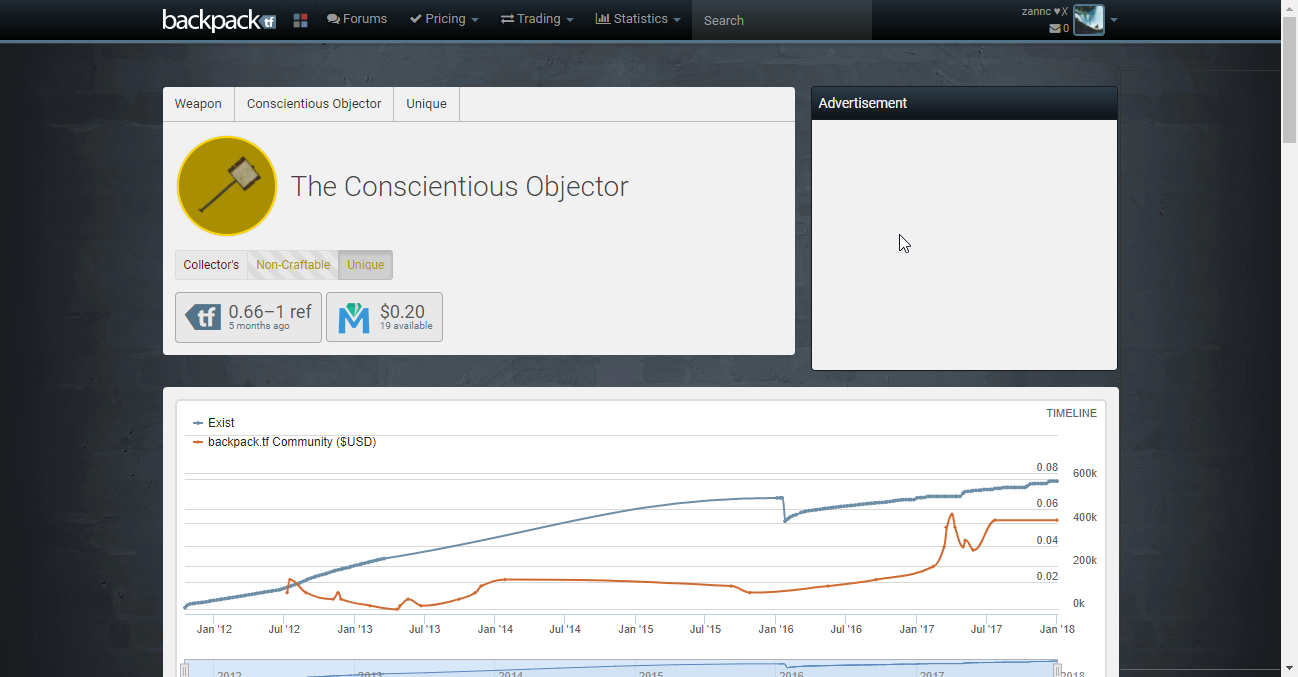1298x677 pixels.
Task: Expand the Pricing dropdown menu
Action: 444,19
